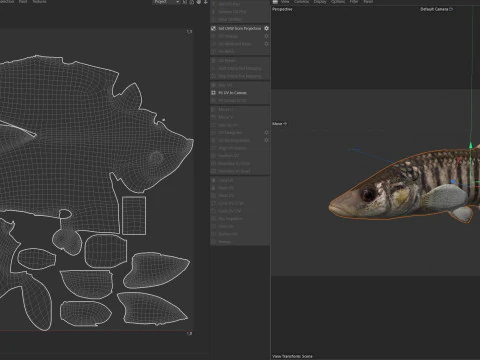480x360 pixels.
Task: Open the Panel menu in viewport
Action: (x=368, y=2)
